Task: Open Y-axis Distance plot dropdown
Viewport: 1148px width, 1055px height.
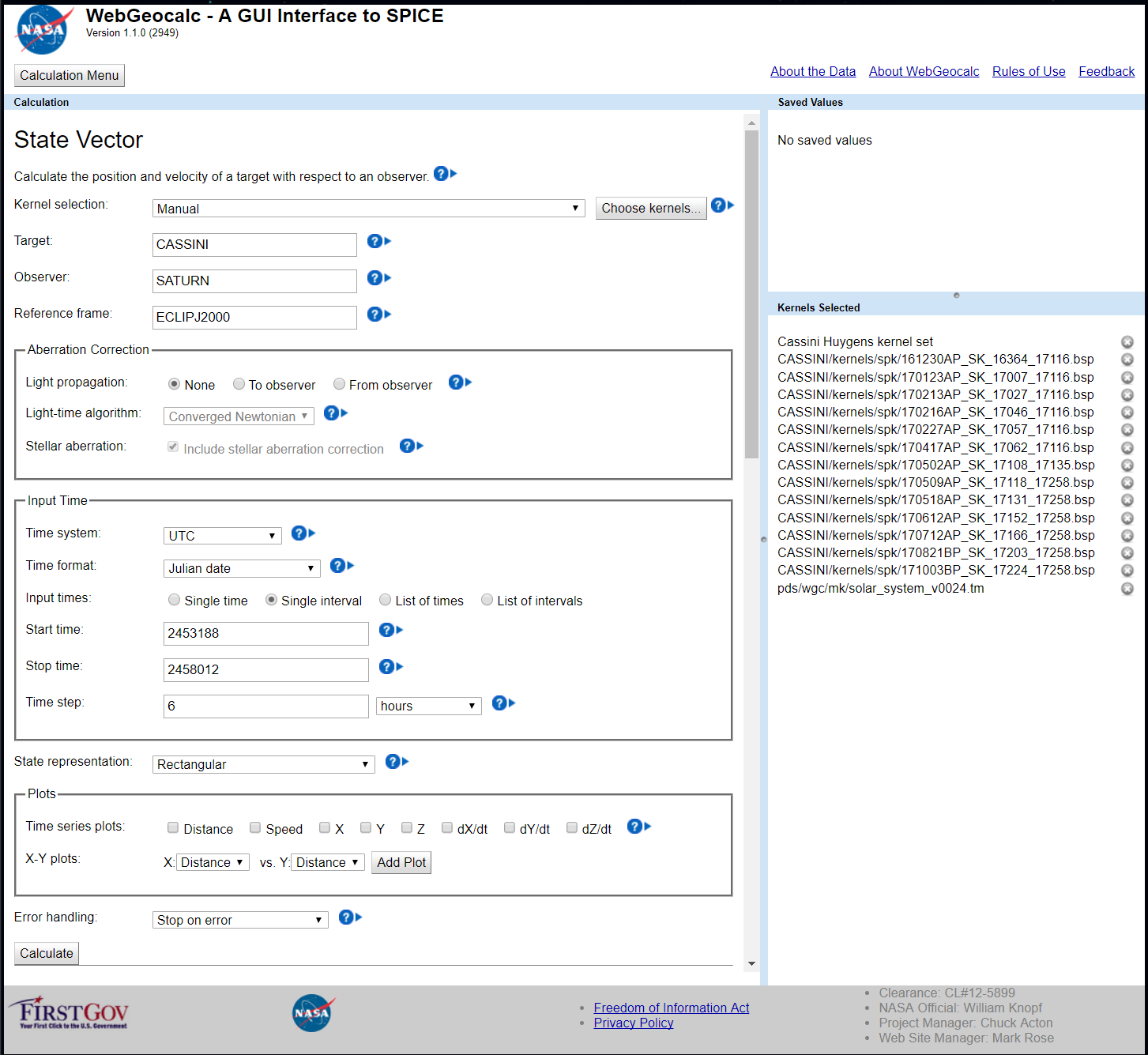Action: (328, 862)
